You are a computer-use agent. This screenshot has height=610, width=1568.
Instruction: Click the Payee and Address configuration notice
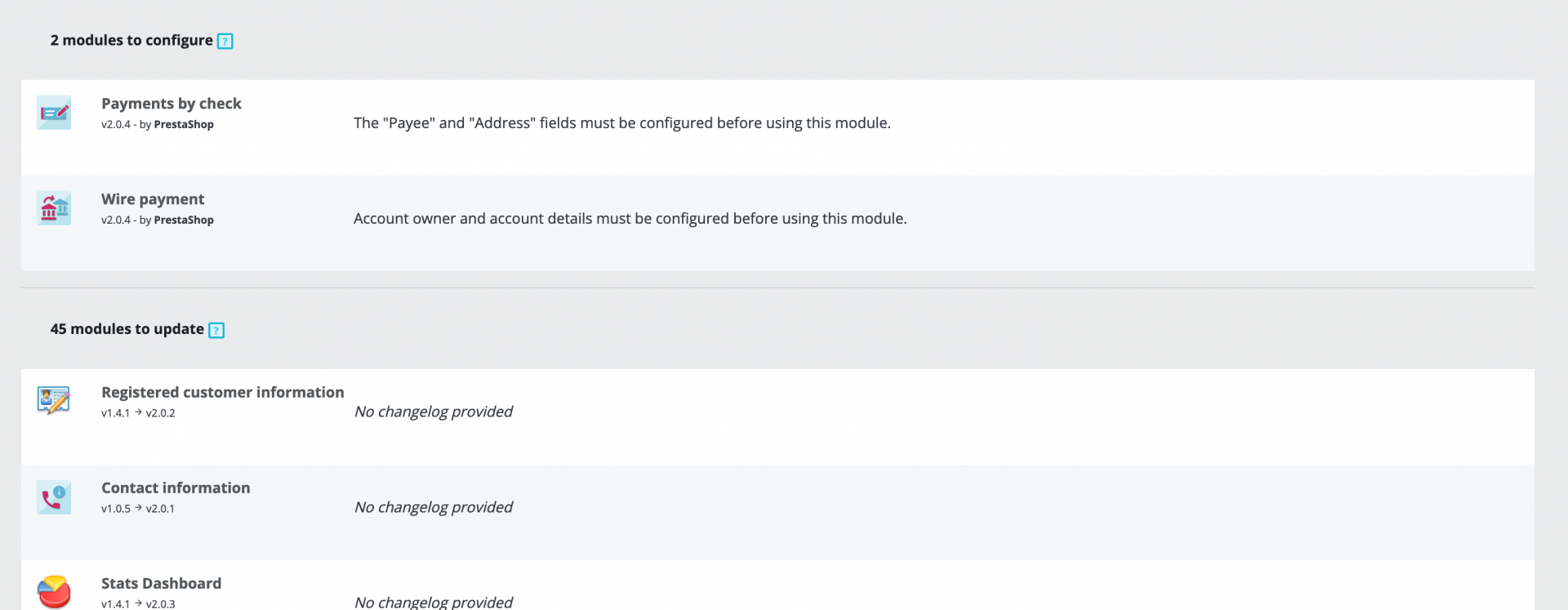(x=622, y=123)
